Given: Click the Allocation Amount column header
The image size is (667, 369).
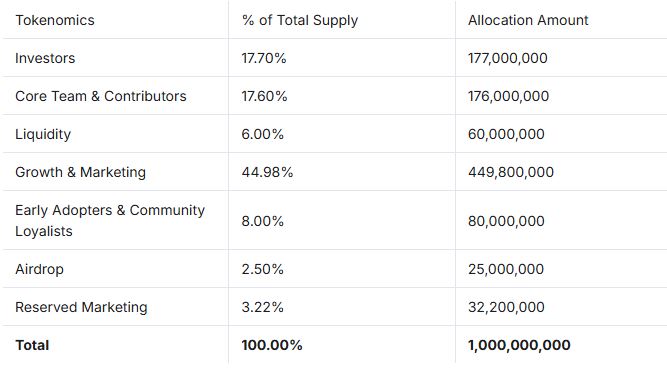Looking at the screenshot, I should [528, 20].
